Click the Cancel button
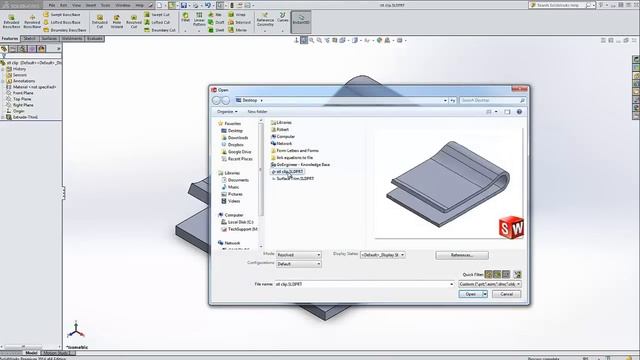The image size is (640, 360). tap(506, 294)
